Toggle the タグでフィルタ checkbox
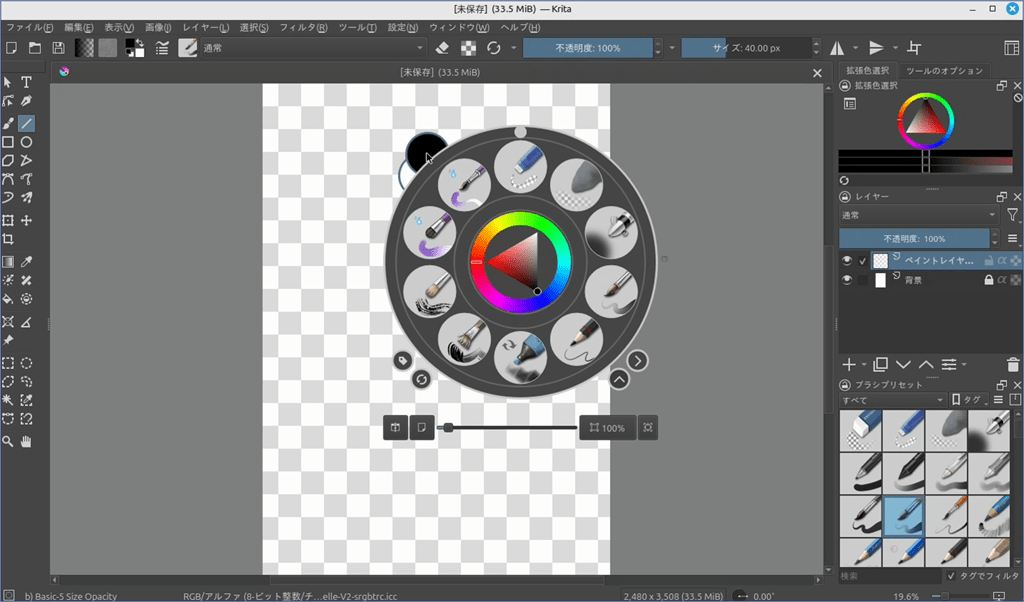 coord(951,576)
